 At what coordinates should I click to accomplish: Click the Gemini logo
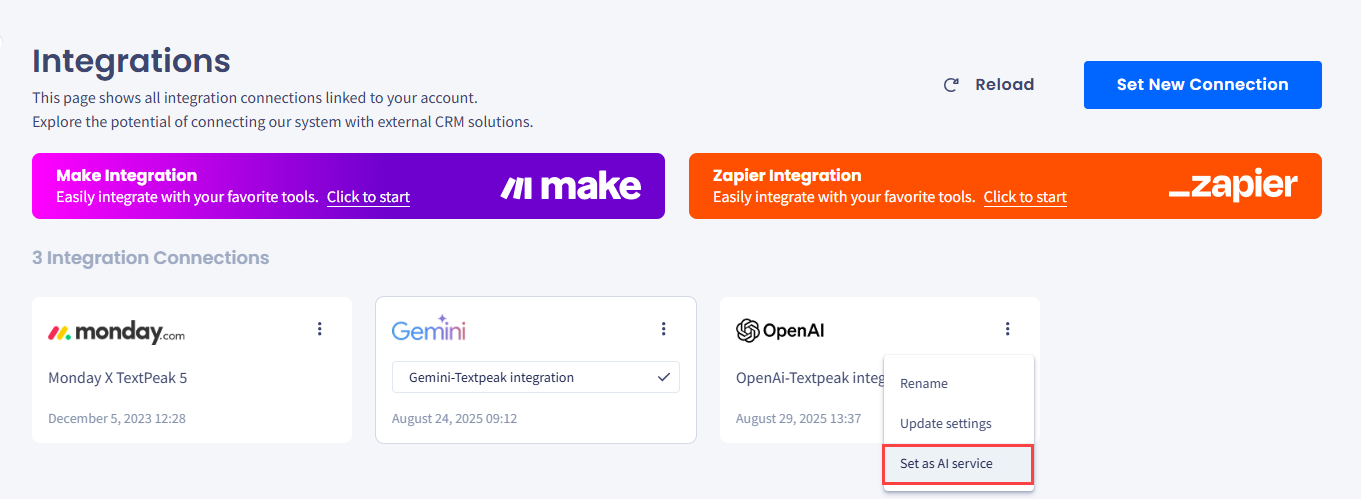point(429,329)
